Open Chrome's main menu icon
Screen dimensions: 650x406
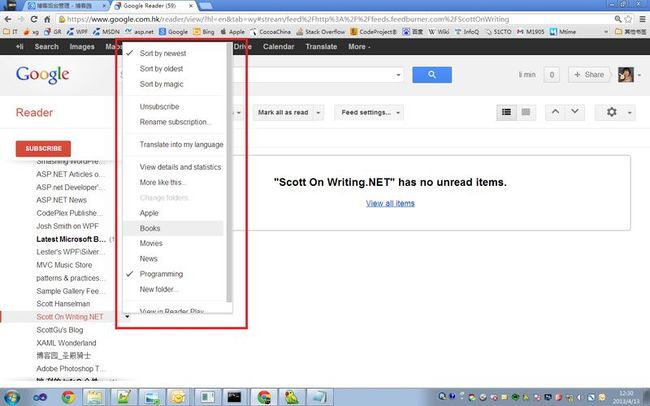tap(642, 19)
